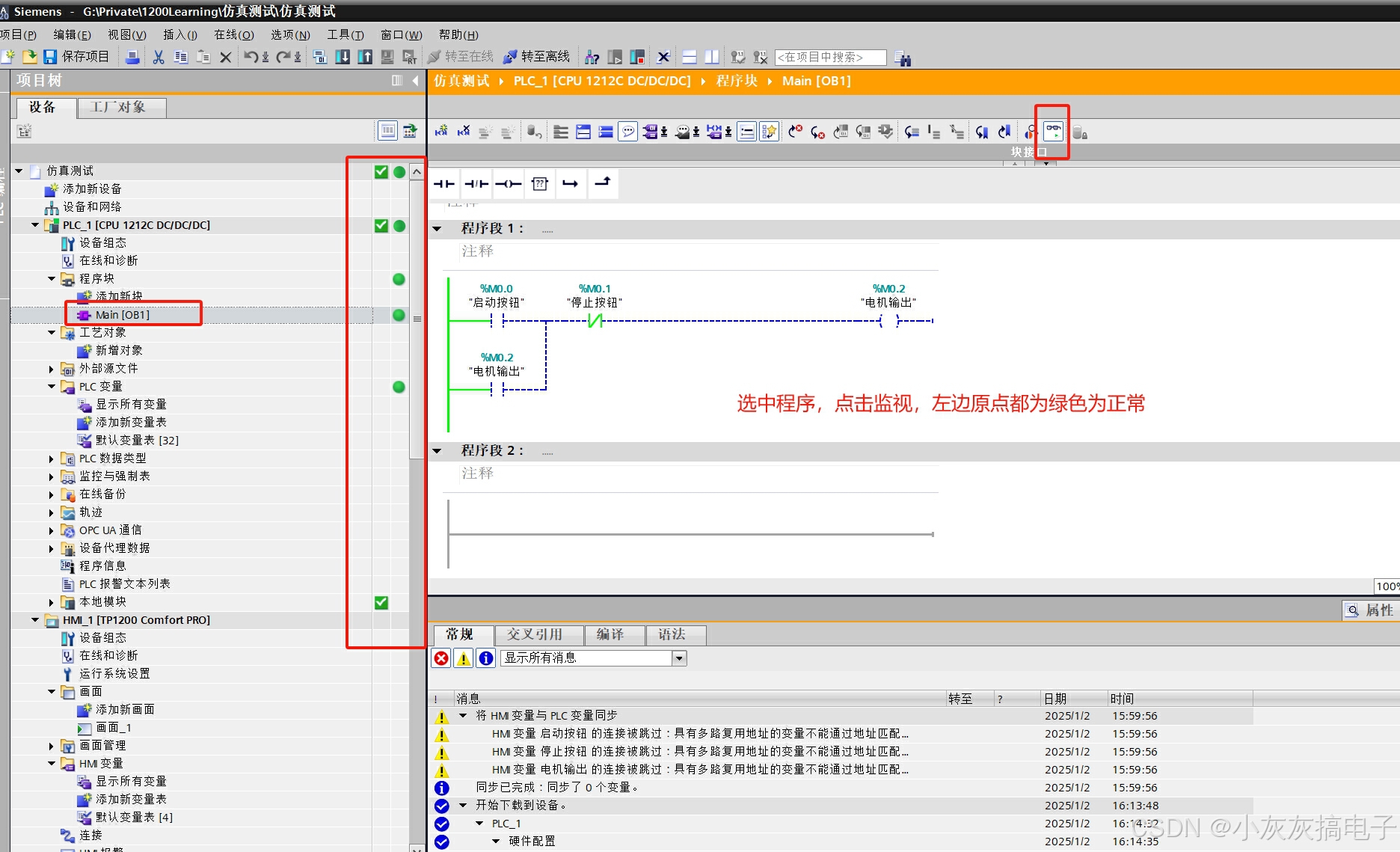The image size is (1400, 852).
Task: Select Main [OB1] block in tree
Action: [123, 315]
